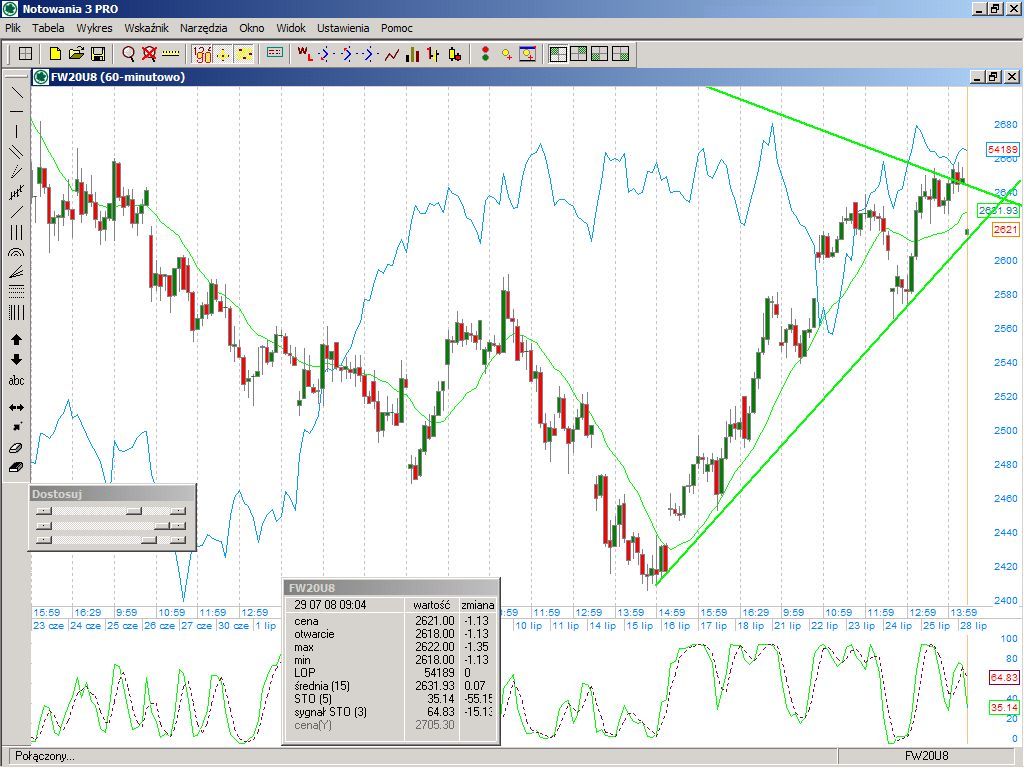
Task: Select the abc text annotation tool
Action: point(16,381)
